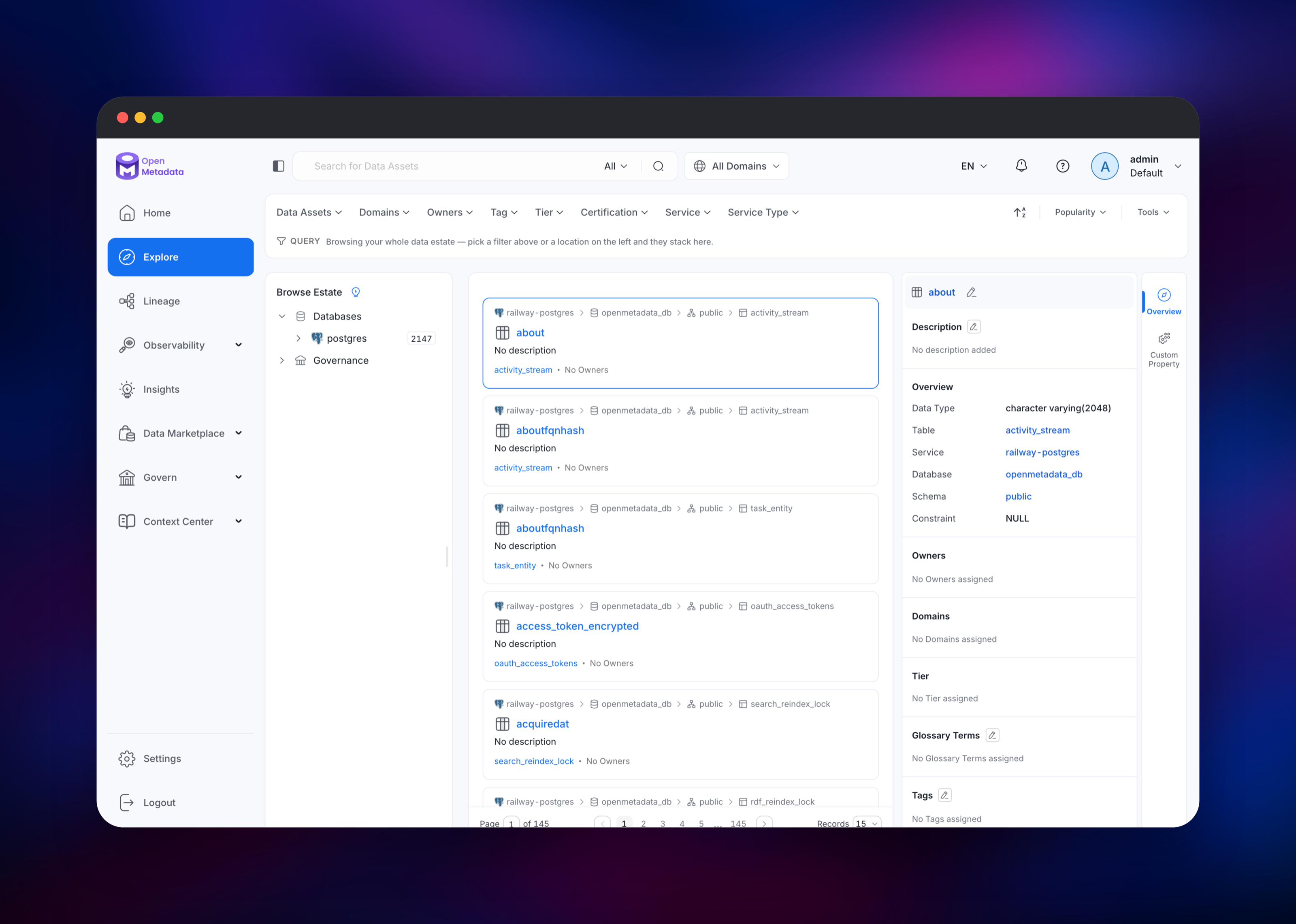Open the acquiredat result link
The height and width of the screenshot is (924, 1296).
[x=542, y=724]
